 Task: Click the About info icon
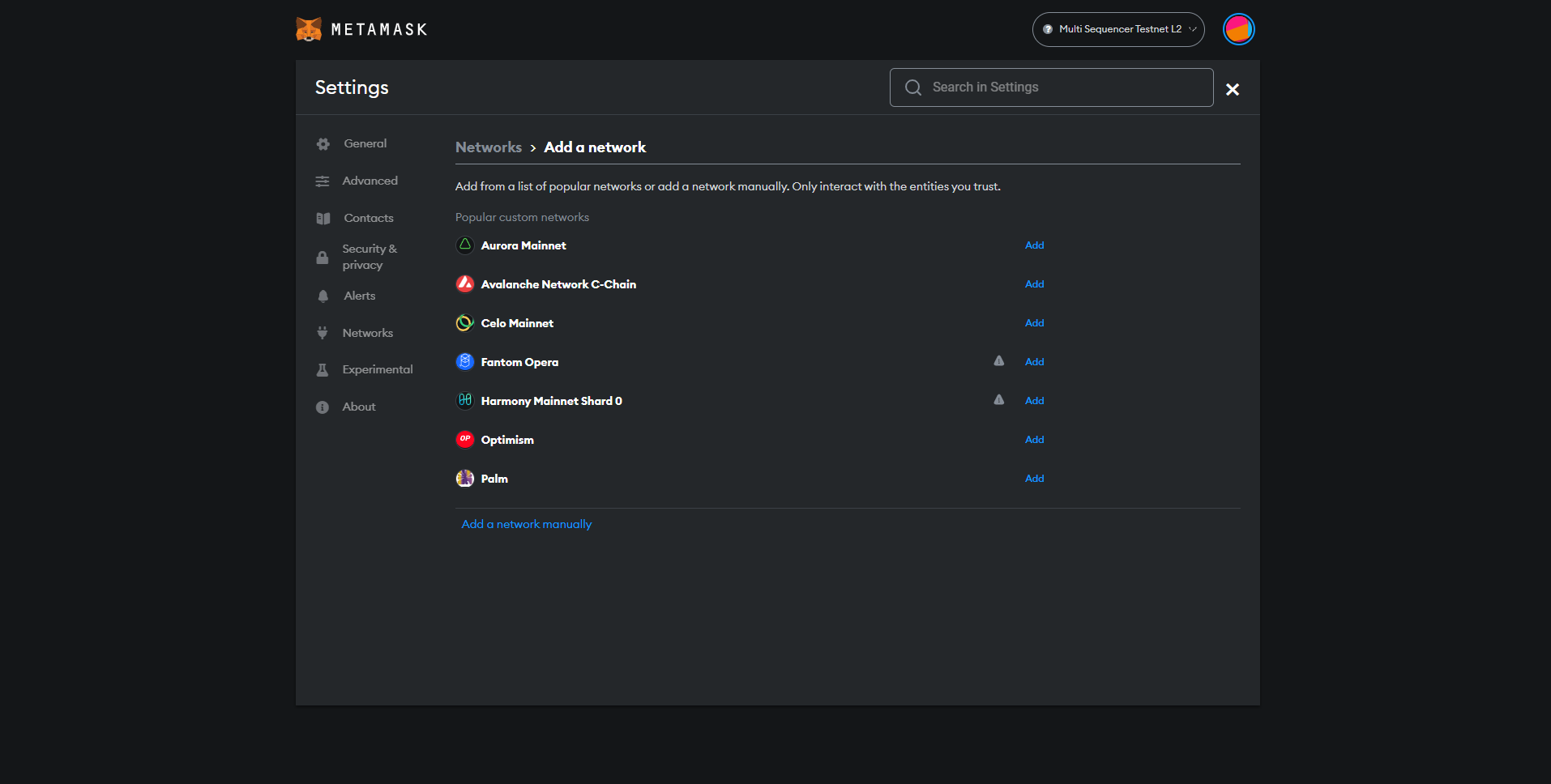click(x=323, y=407)
